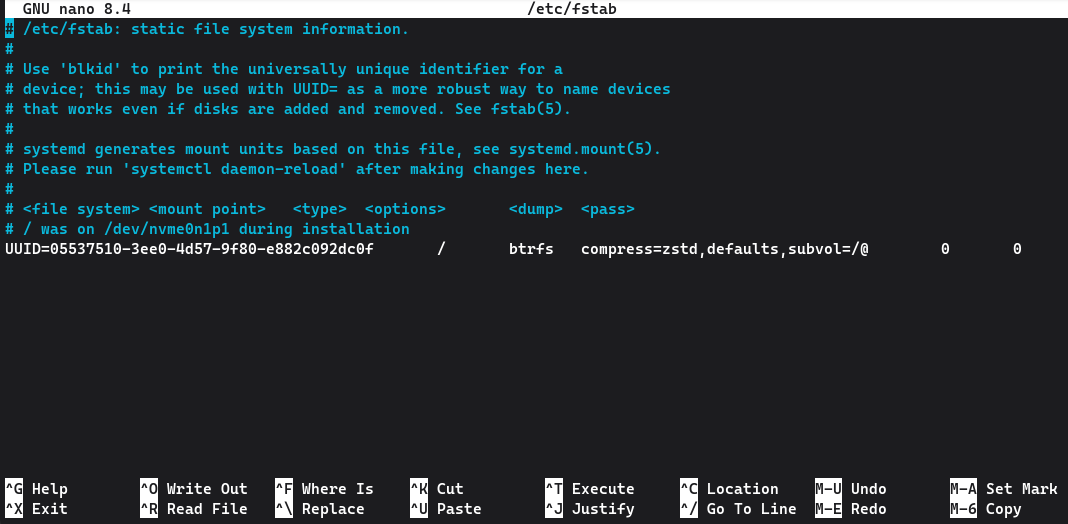The image size is (1068, 524).
Task: Select the ^O Write Out shortcut
Action: tap(194, 489)
